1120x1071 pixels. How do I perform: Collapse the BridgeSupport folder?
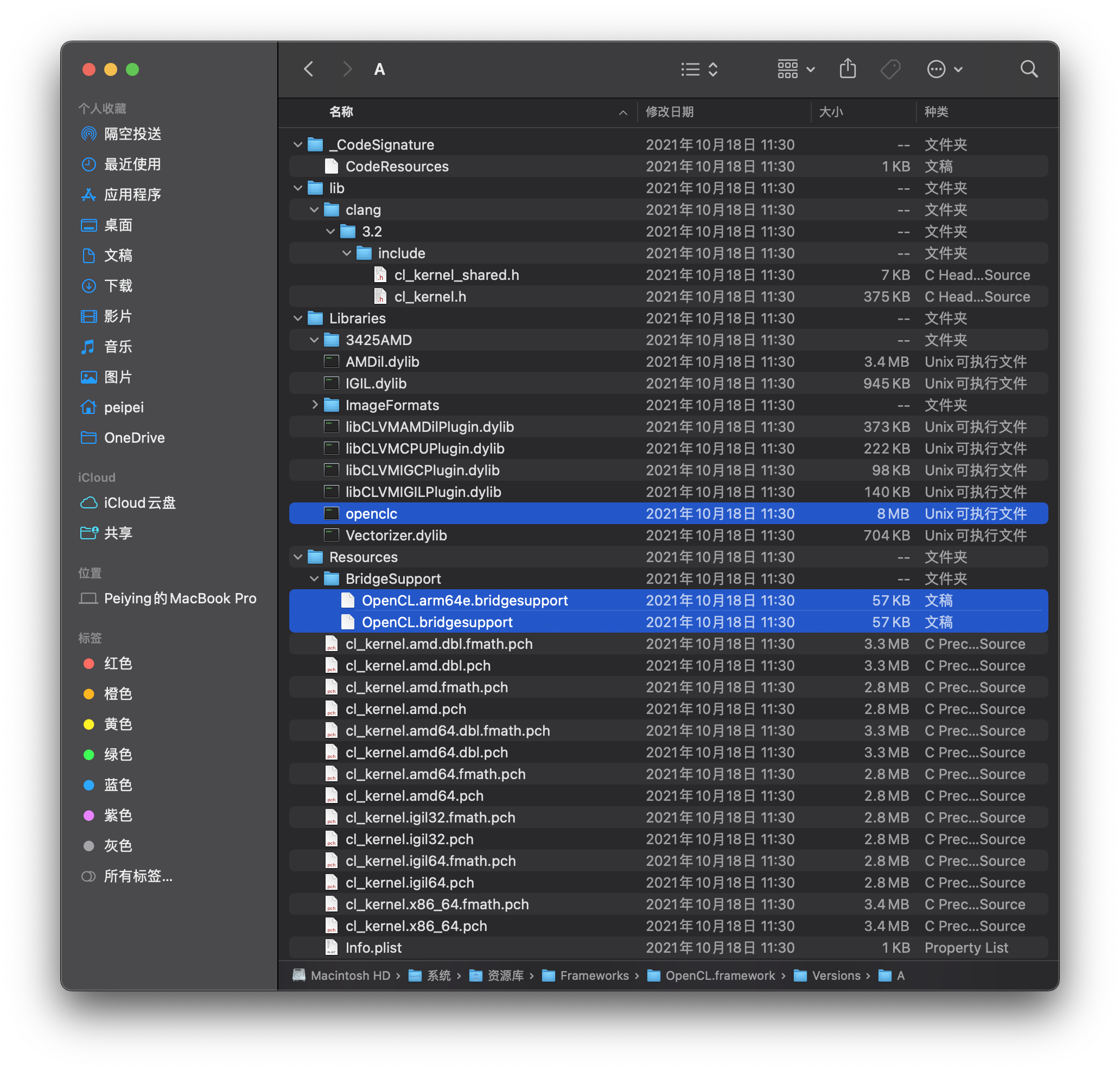tap(315, 579)
